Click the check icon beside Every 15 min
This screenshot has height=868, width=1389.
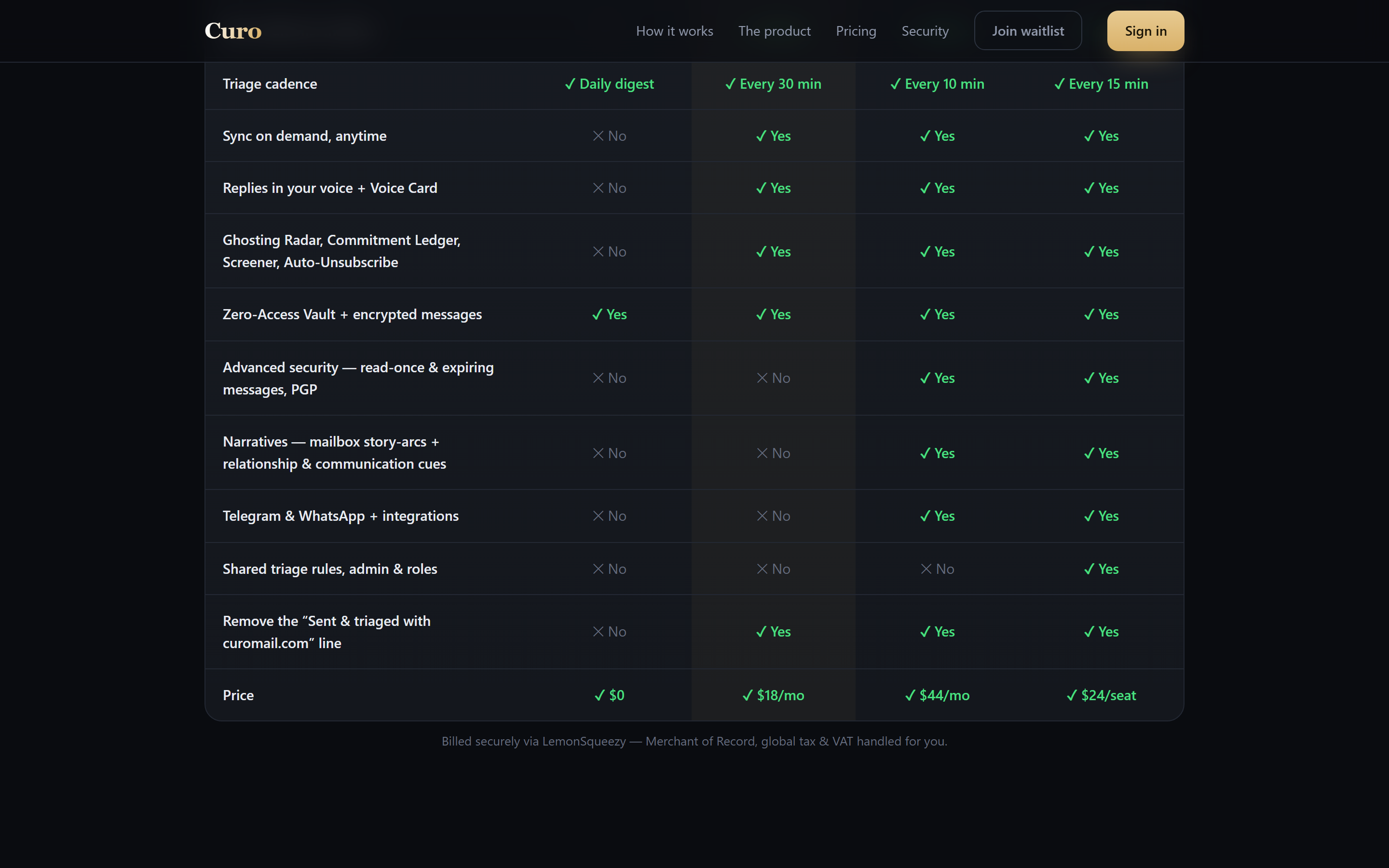(1059, 84)
